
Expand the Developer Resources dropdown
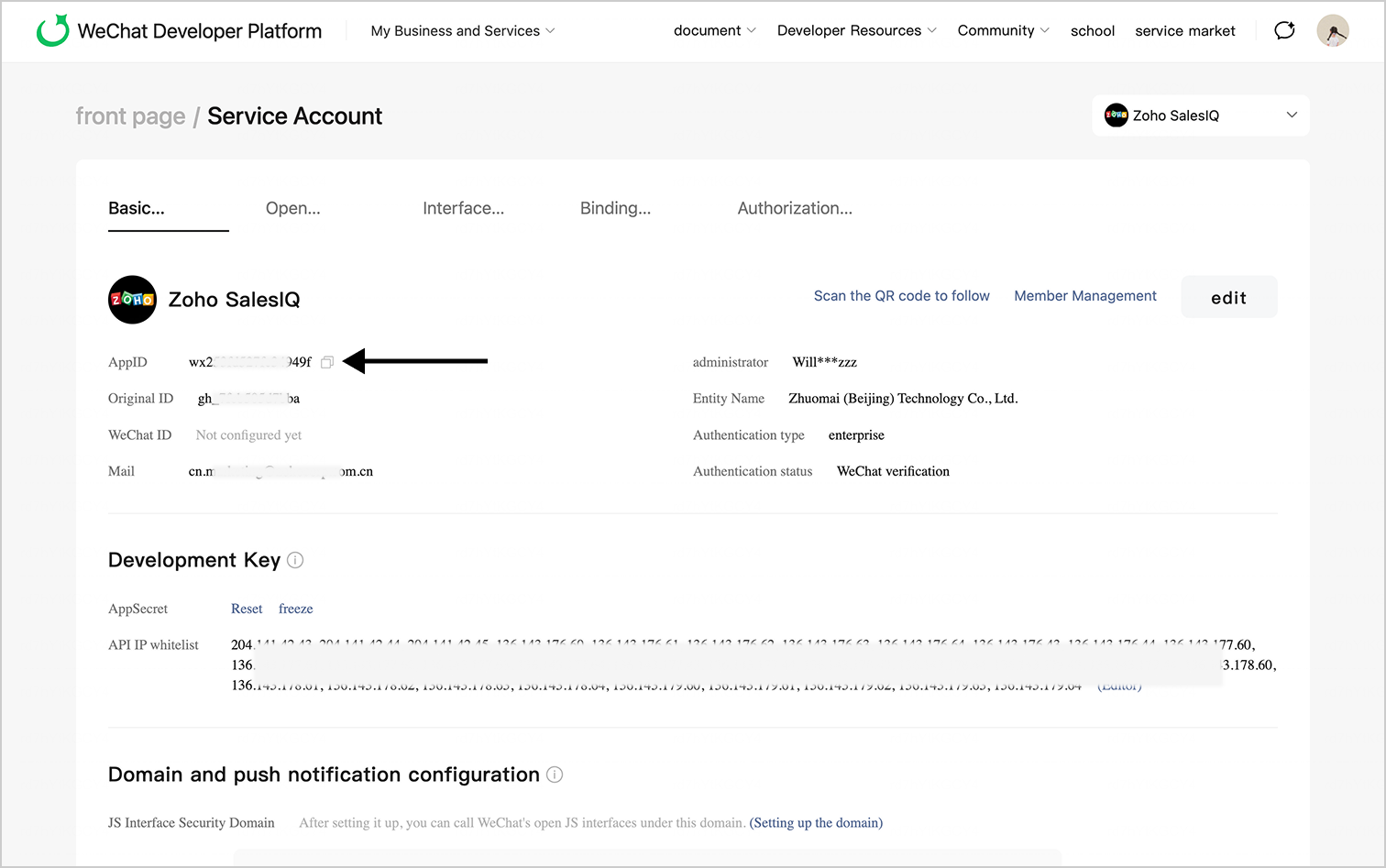[x=856, y=31]
